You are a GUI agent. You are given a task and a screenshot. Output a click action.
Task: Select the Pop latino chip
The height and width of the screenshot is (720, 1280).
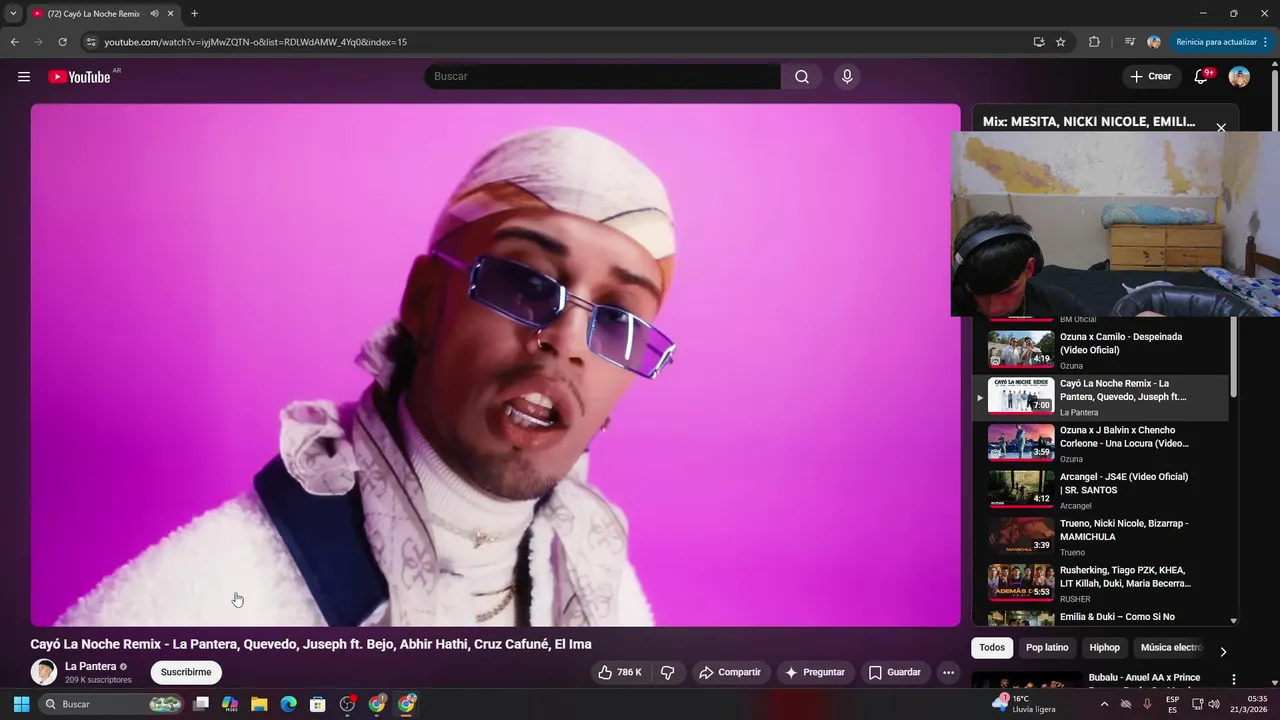click(x=1047, y=648)
